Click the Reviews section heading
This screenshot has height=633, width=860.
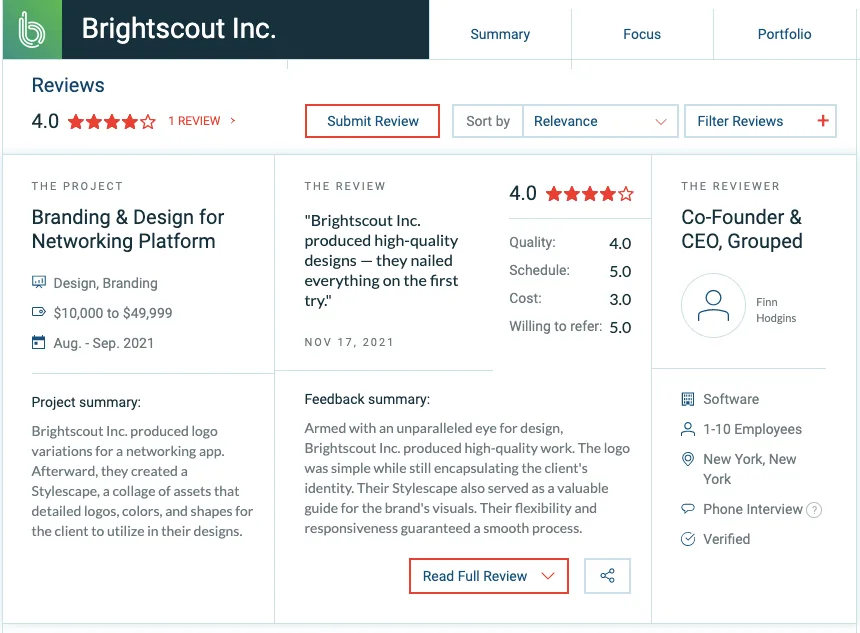pos(68,86)
